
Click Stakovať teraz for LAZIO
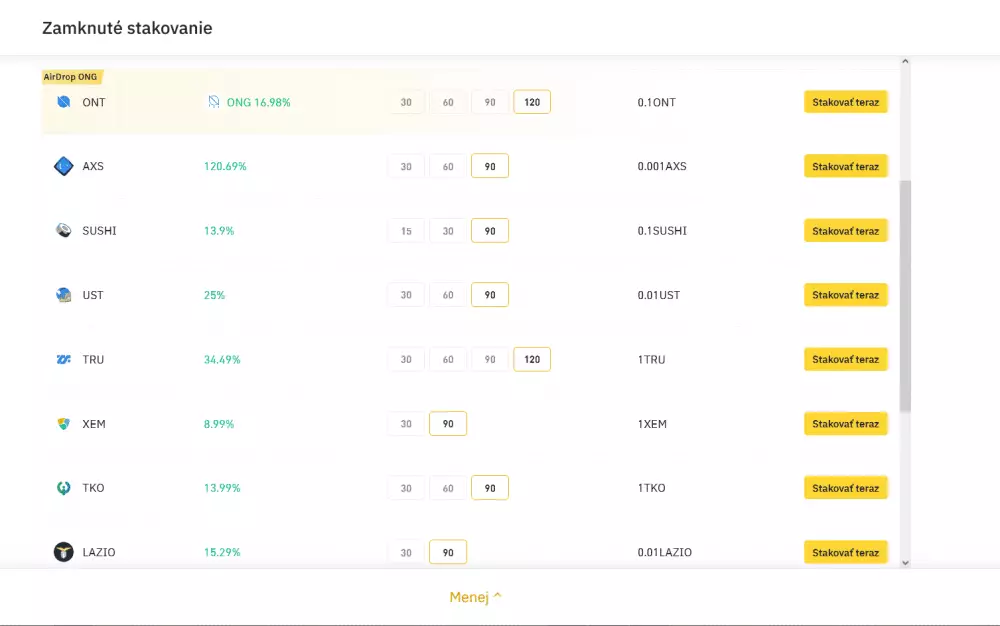tap(846, 551)
